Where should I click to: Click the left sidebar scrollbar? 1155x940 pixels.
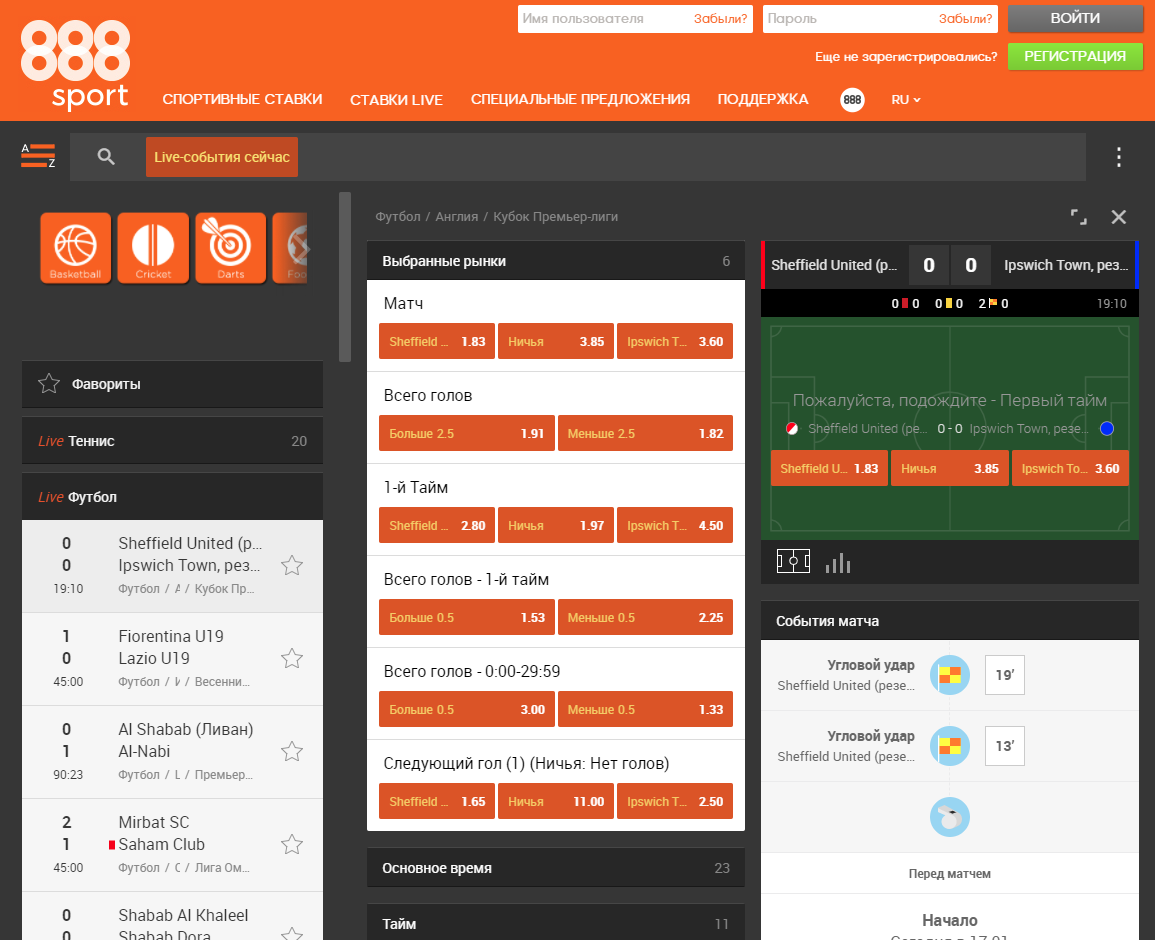[x=345, y=277]
